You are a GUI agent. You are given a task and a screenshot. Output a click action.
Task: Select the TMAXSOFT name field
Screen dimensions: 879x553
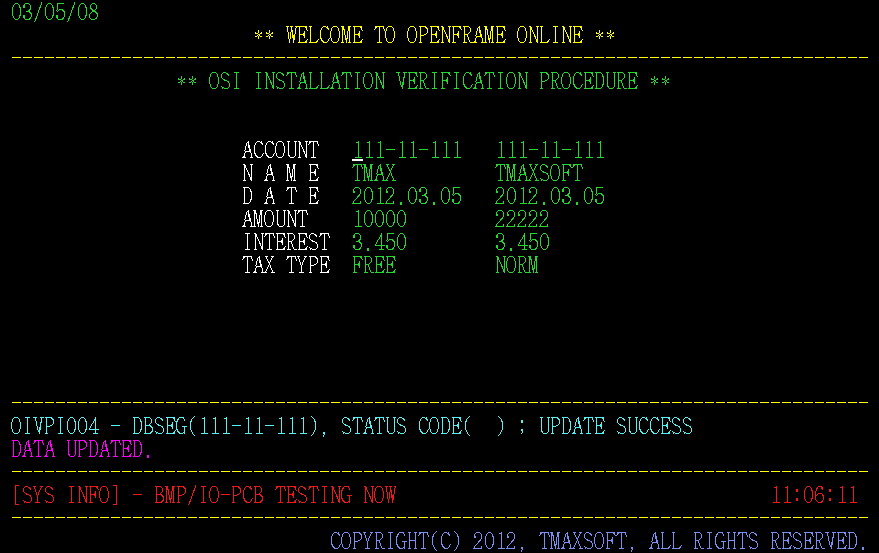(x=539, y=174)
